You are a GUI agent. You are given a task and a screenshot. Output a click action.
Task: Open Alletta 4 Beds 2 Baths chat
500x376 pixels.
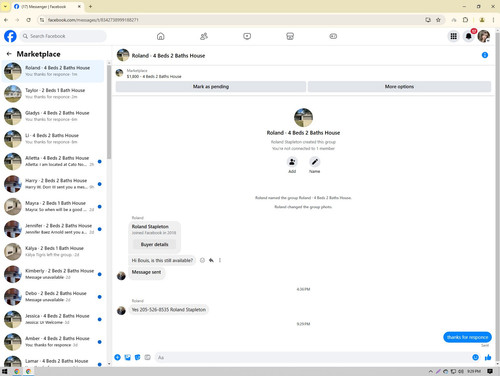[53, 161]
